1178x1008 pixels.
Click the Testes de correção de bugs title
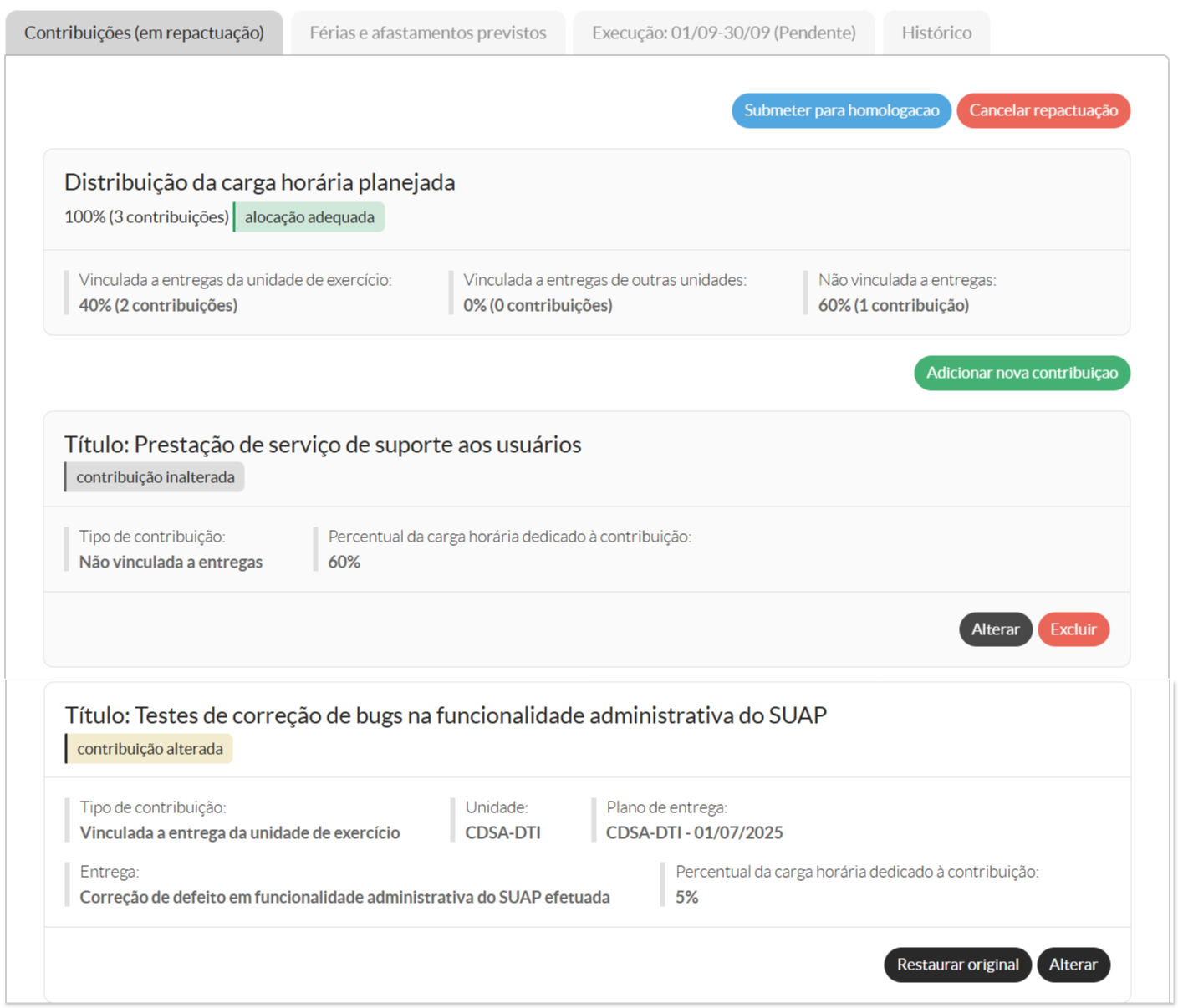(x=446, y=715)
